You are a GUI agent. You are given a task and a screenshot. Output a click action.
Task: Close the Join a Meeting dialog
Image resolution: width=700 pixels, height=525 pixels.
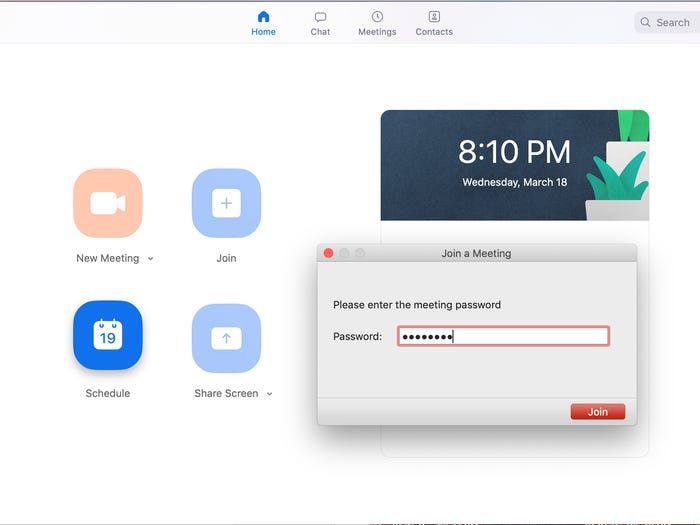point(329,253)
